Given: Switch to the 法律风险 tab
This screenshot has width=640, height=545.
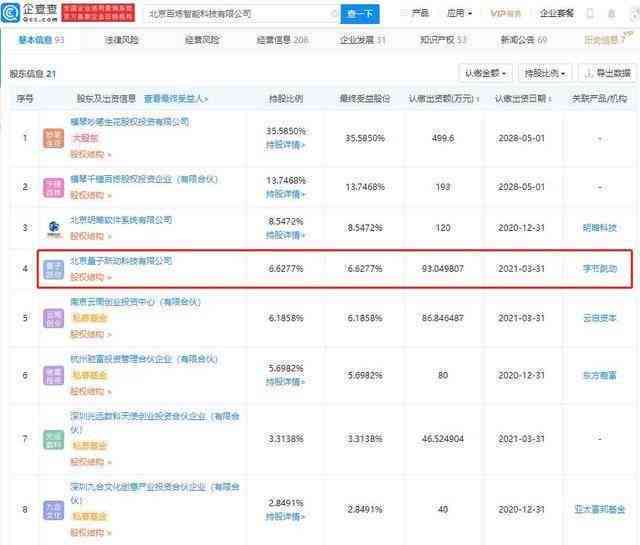Looking at the screenshot, I should (121, 40).
